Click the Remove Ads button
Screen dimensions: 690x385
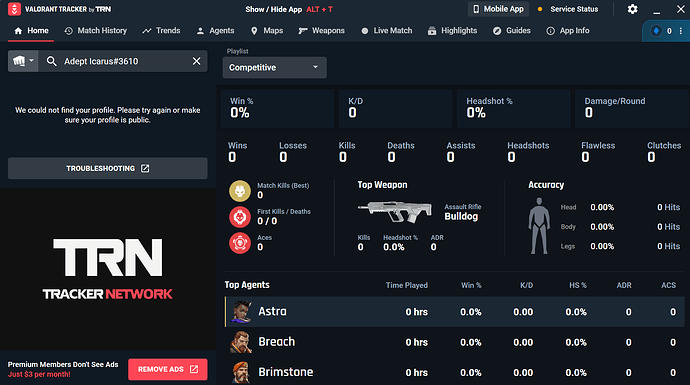pos(168,369)
